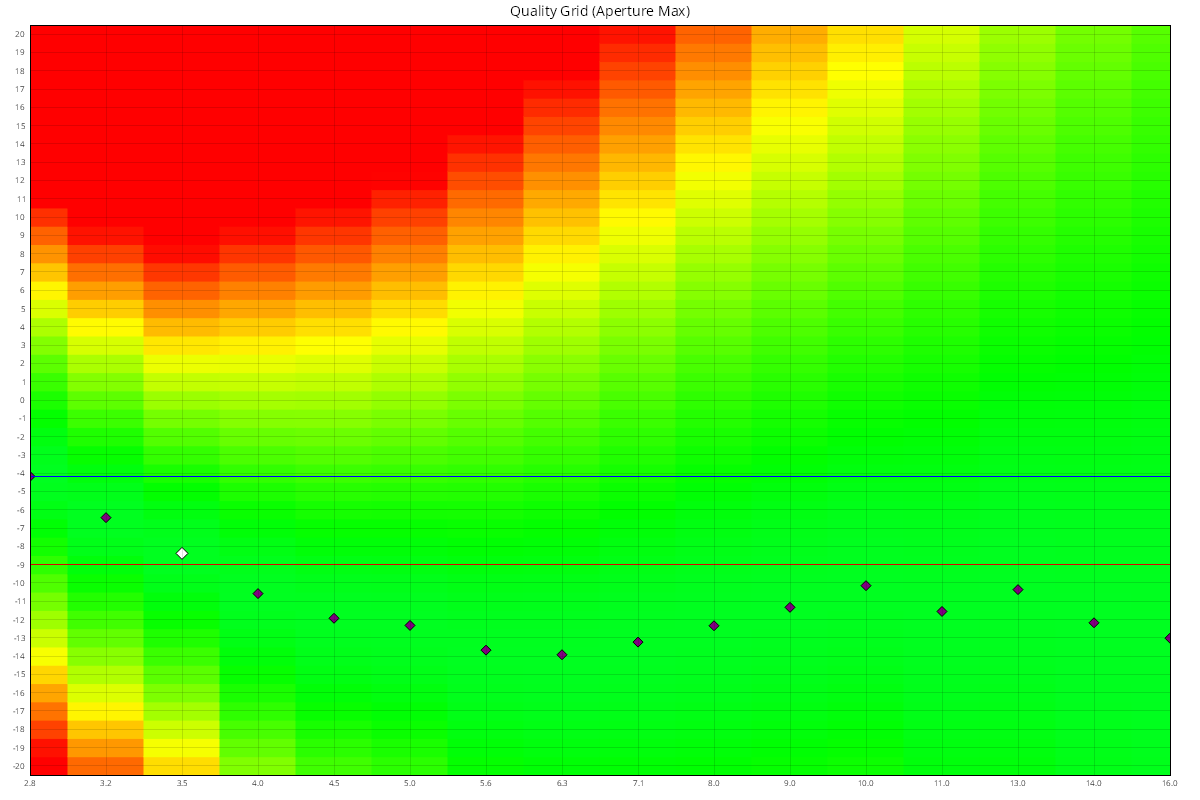
Task: Click the x-axis label '9.0'
Action: (790, 783)
